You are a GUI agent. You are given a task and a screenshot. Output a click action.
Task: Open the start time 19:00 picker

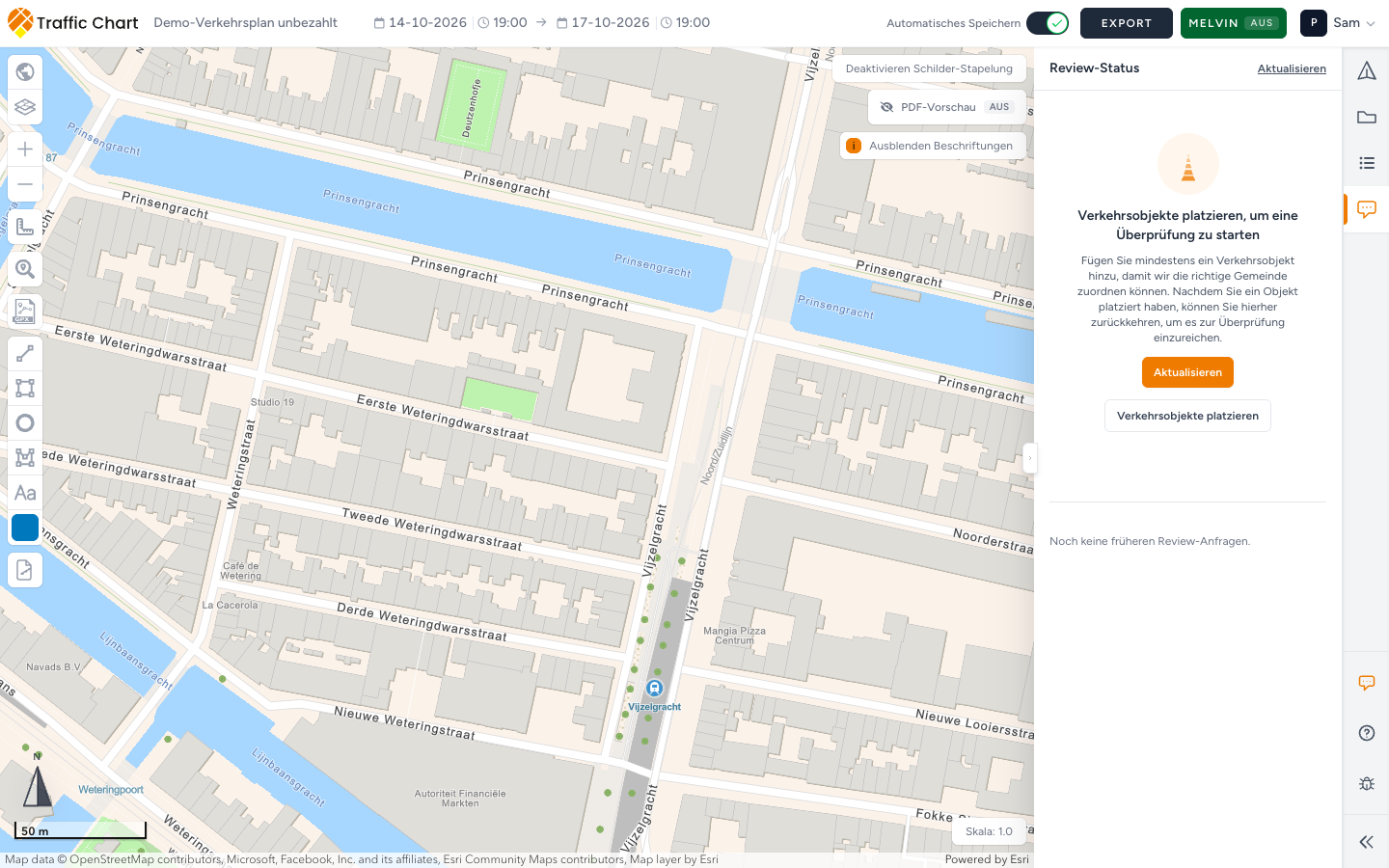coord(503,23)
